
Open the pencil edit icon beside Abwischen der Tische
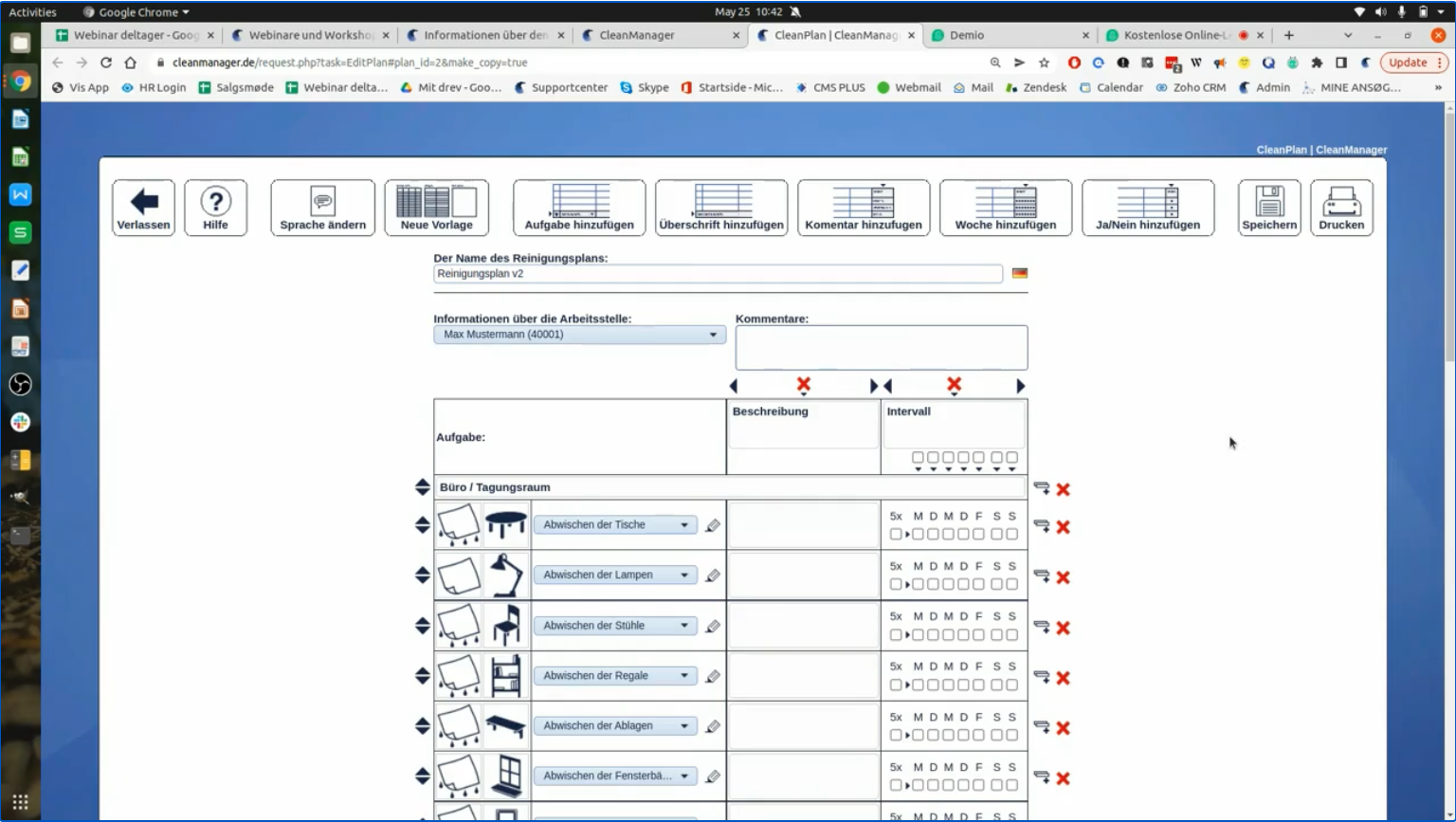click(713, 524)
